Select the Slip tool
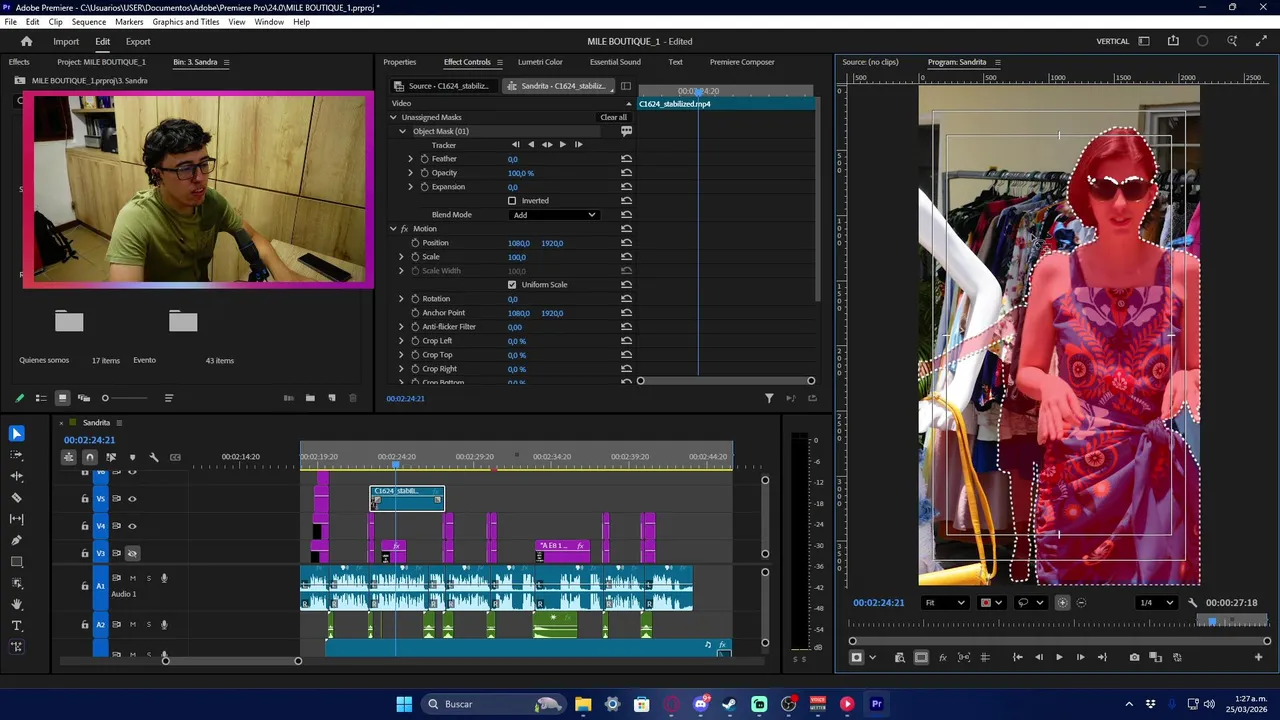 16,519
